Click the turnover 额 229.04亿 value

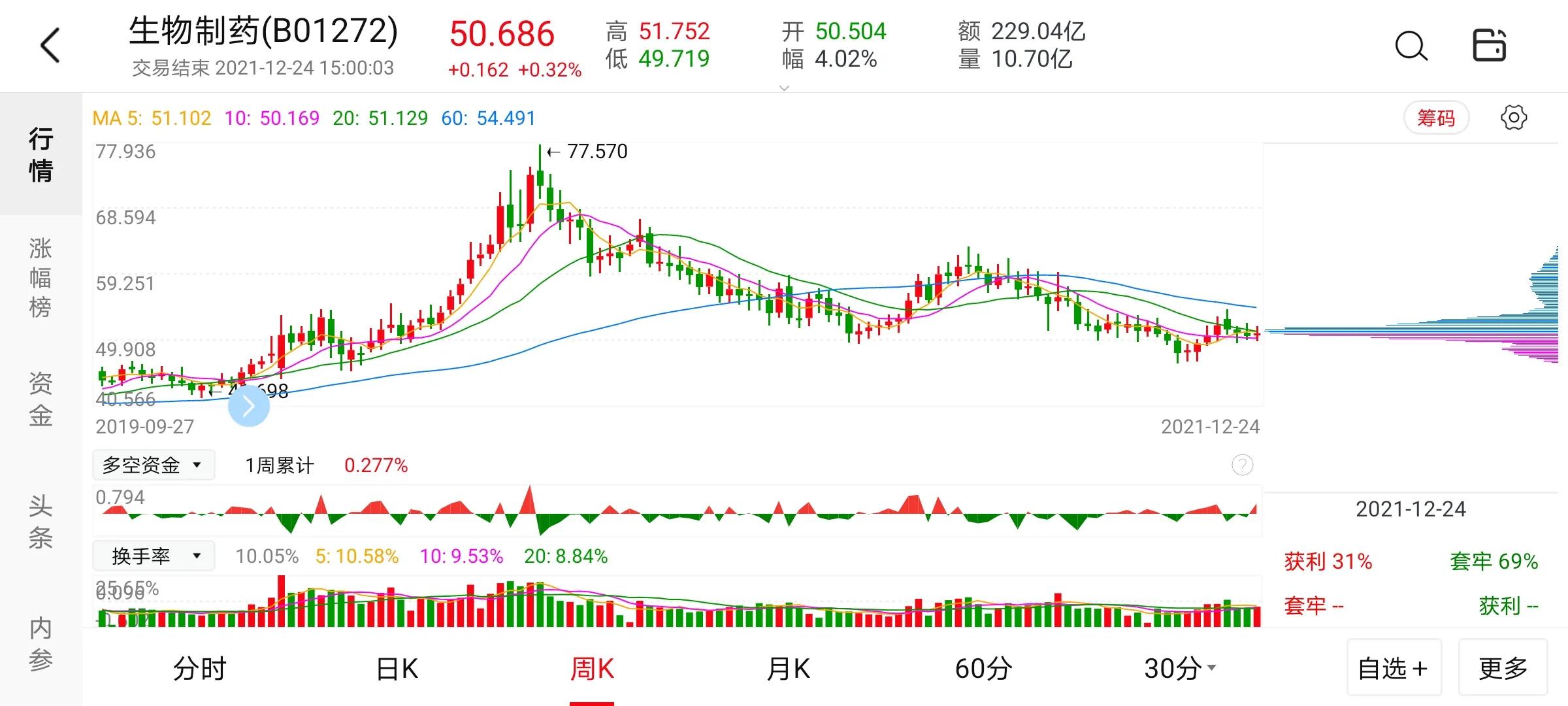coord(1021,31)
